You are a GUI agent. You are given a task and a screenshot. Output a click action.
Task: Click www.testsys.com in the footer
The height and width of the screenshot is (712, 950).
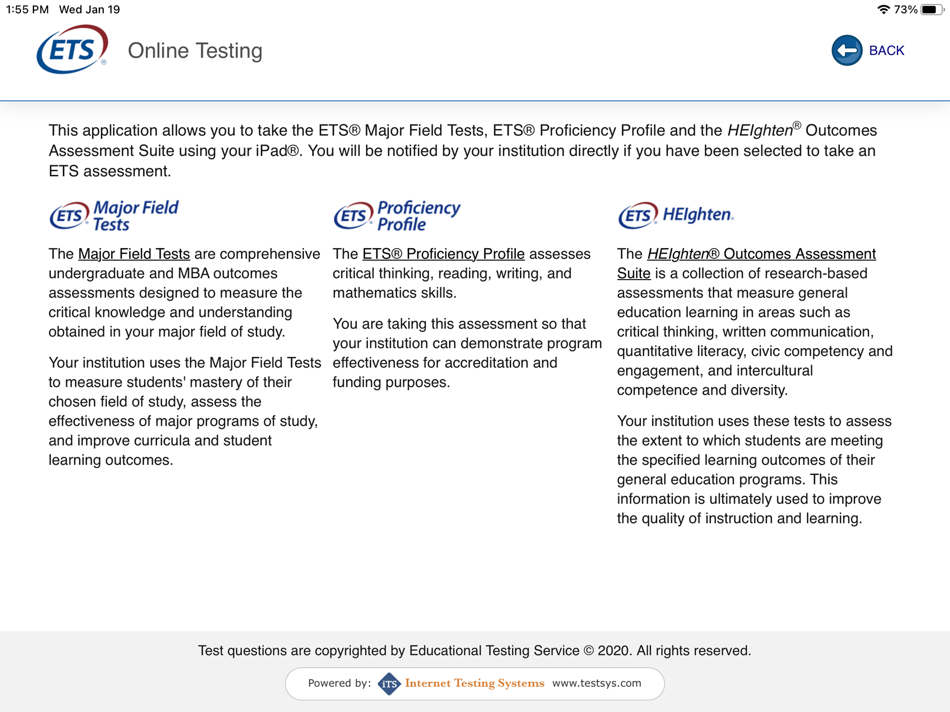596,683
